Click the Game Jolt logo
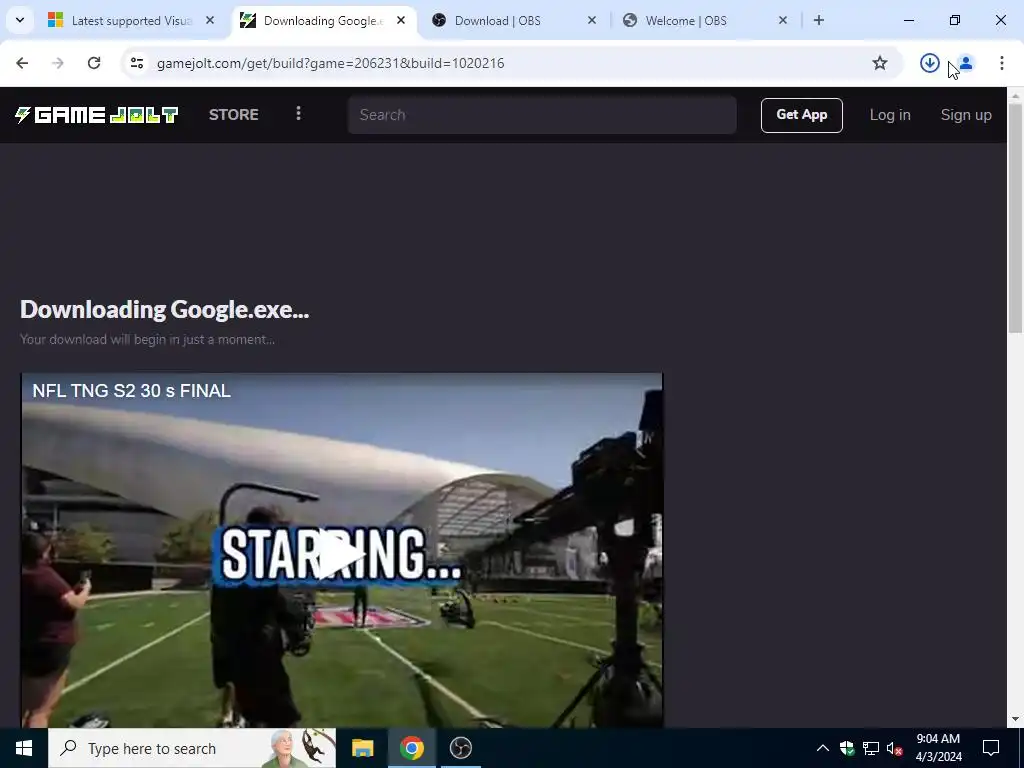Screen dimensions: 1024x768 97,115
